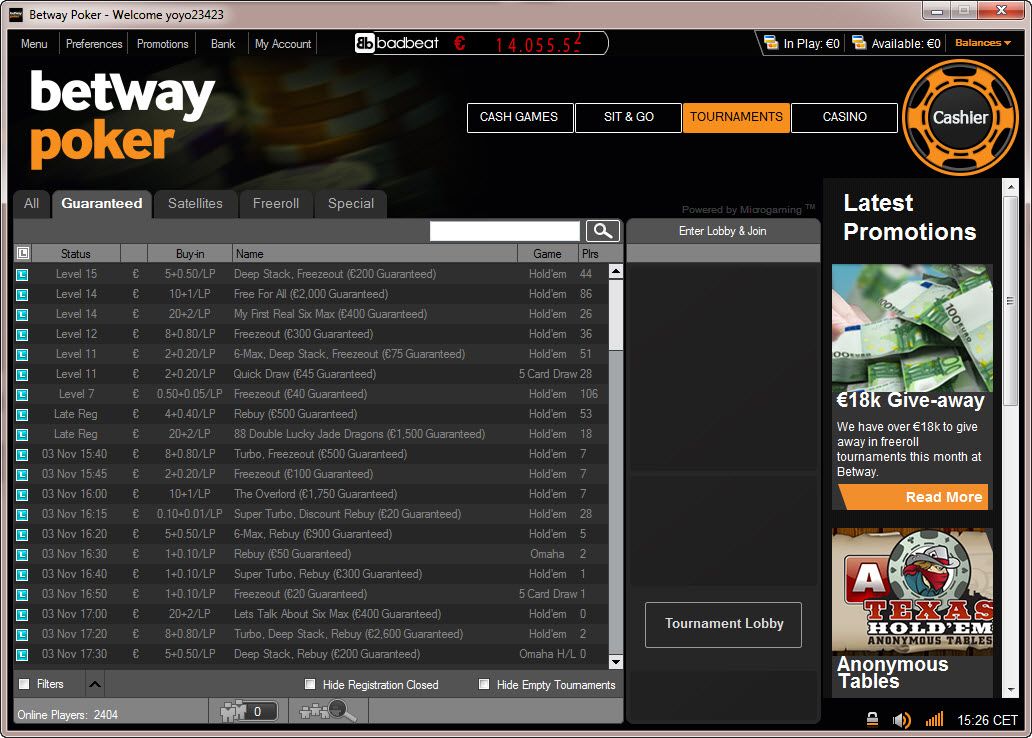Screen dimensions: 1032x738
Task: Click the padlock security icon
Action: pos(872,720)
